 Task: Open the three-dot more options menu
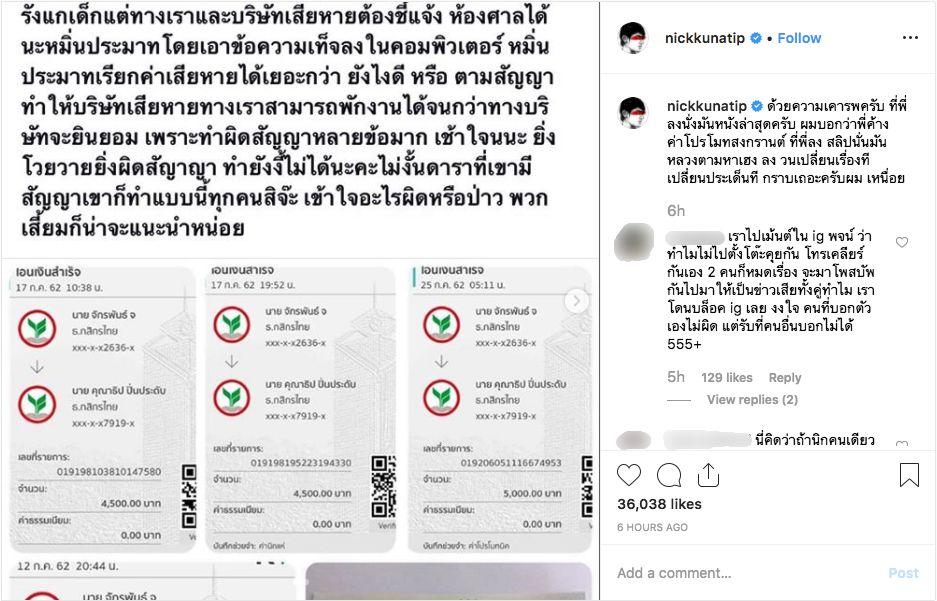point(910,38)
